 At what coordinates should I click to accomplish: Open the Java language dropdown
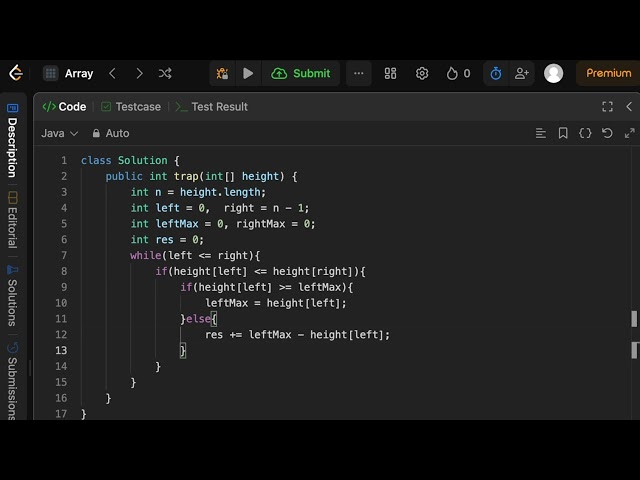click(x=60, y=133)
